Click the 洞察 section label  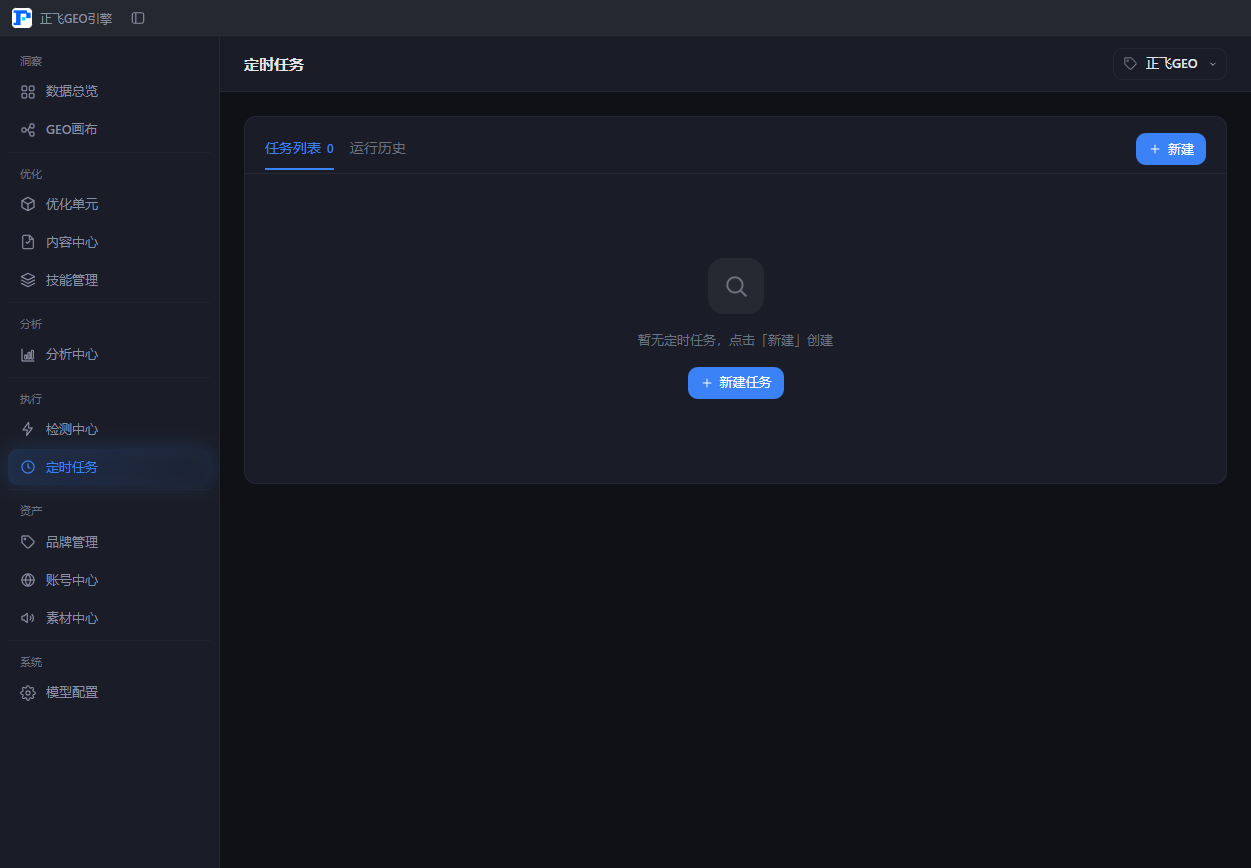31,61
